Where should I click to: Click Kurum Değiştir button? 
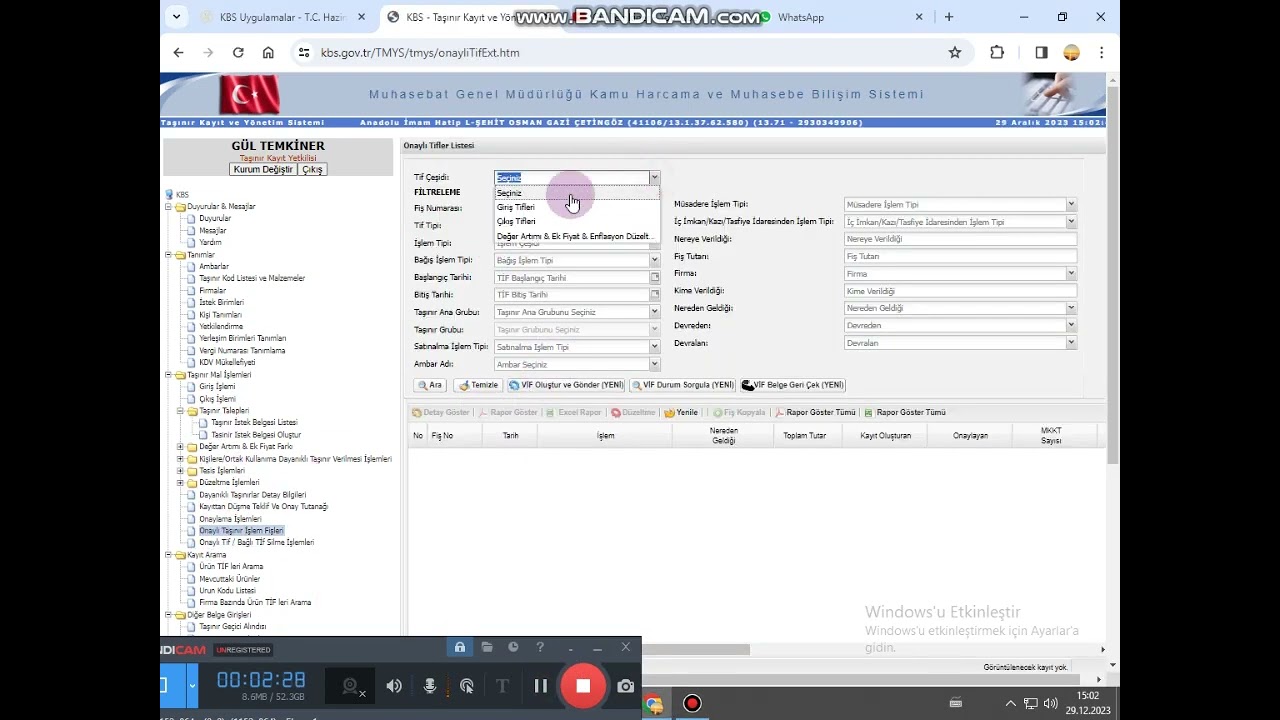263,170
